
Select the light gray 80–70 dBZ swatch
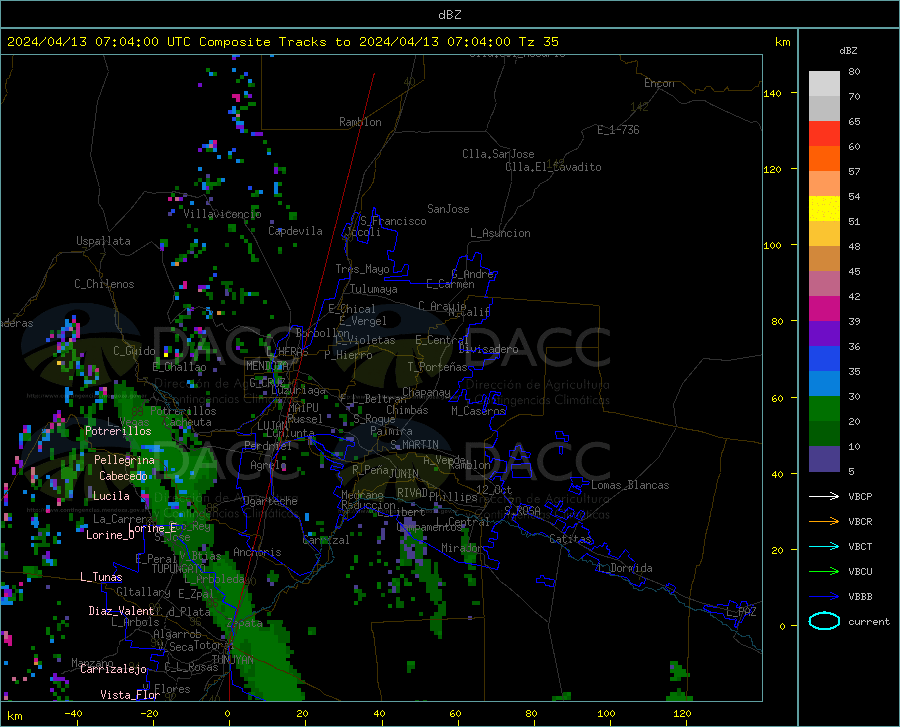point(824,84)
